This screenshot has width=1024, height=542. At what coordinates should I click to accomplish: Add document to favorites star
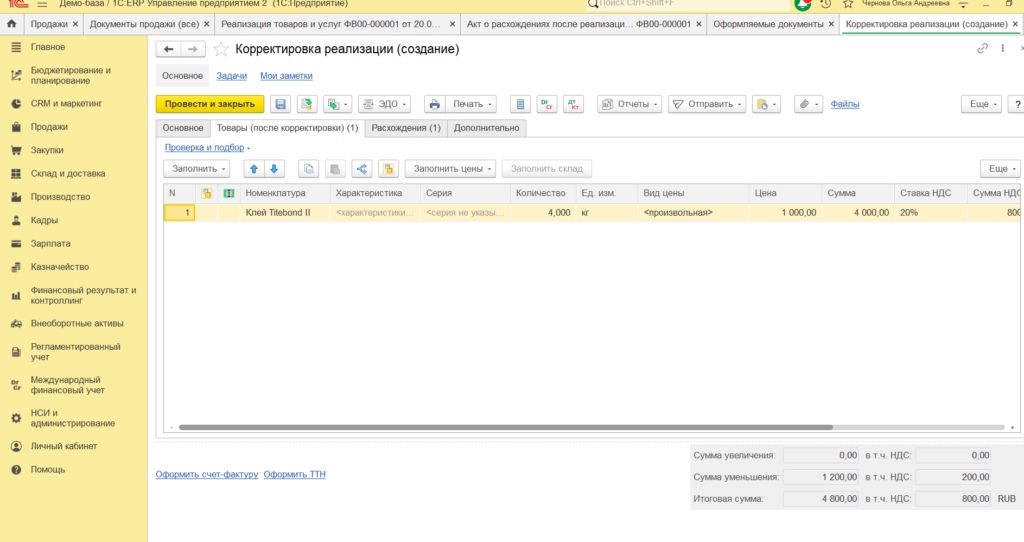pos(221,49)
